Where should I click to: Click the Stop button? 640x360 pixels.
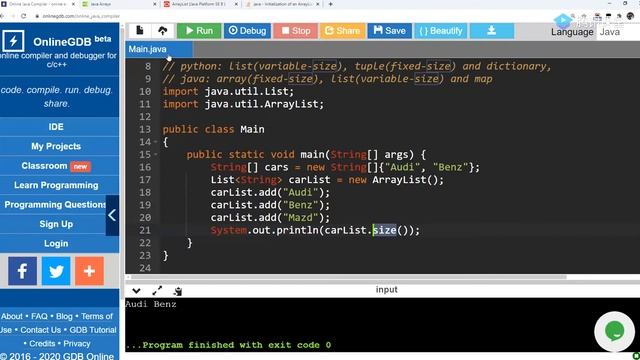pyautogui.click(x=296, y=31)
